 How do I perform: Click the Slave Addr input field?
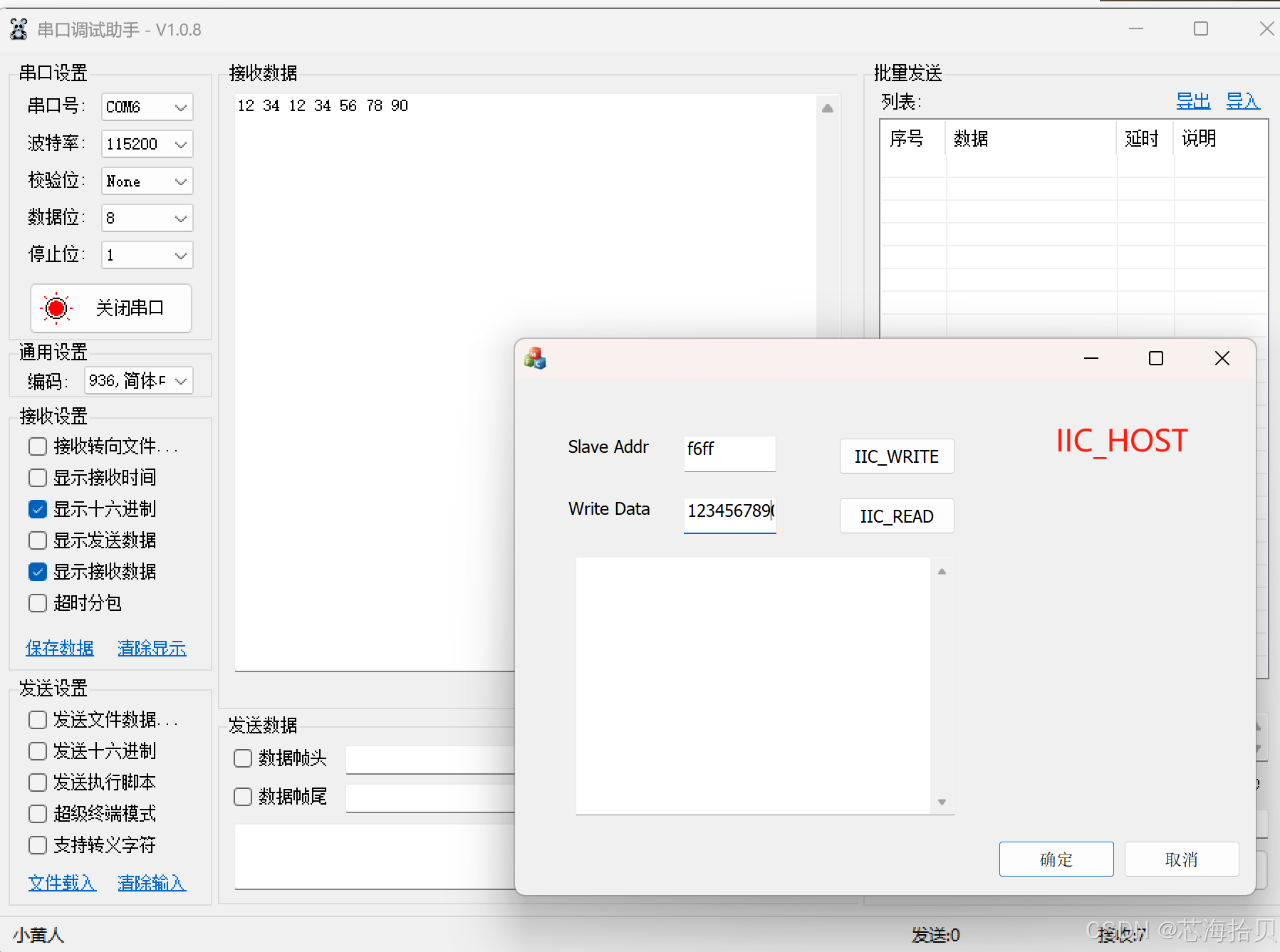click(x=729, y=452)
